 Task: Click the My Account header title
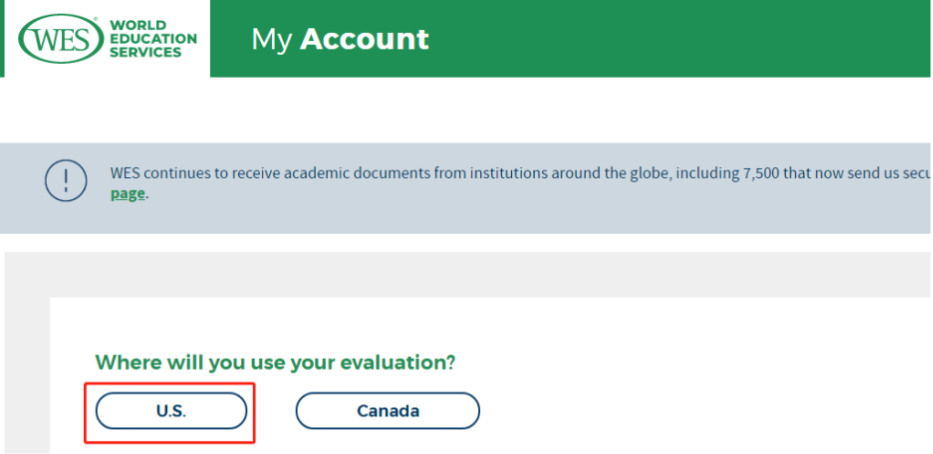click(339, 39)
